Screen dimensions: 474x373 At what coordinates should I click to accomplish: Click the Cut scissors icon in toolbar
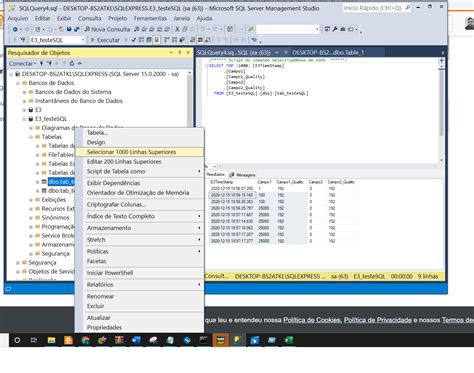(177, 29)
